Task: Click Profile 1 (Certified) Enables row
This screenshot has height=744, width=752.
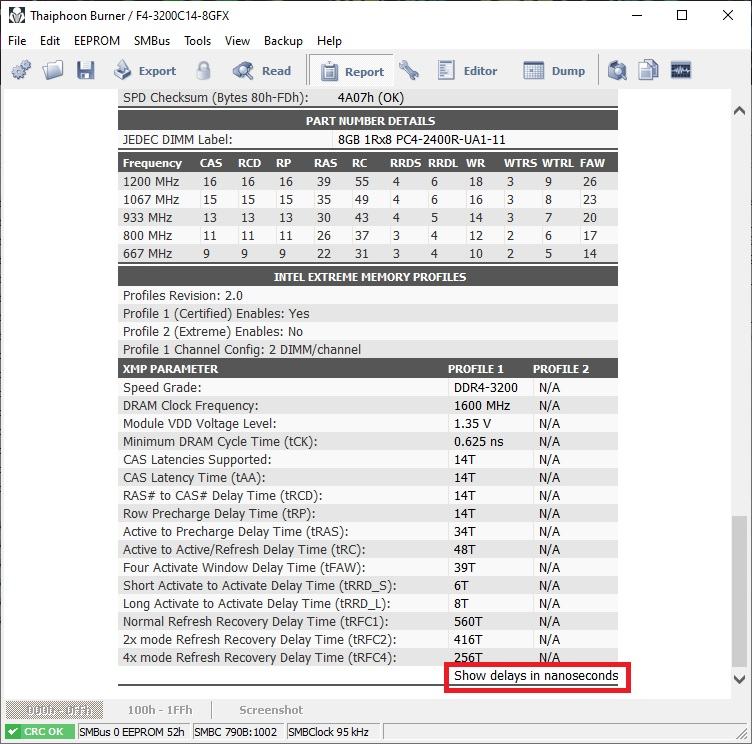Action: (368, 314)
